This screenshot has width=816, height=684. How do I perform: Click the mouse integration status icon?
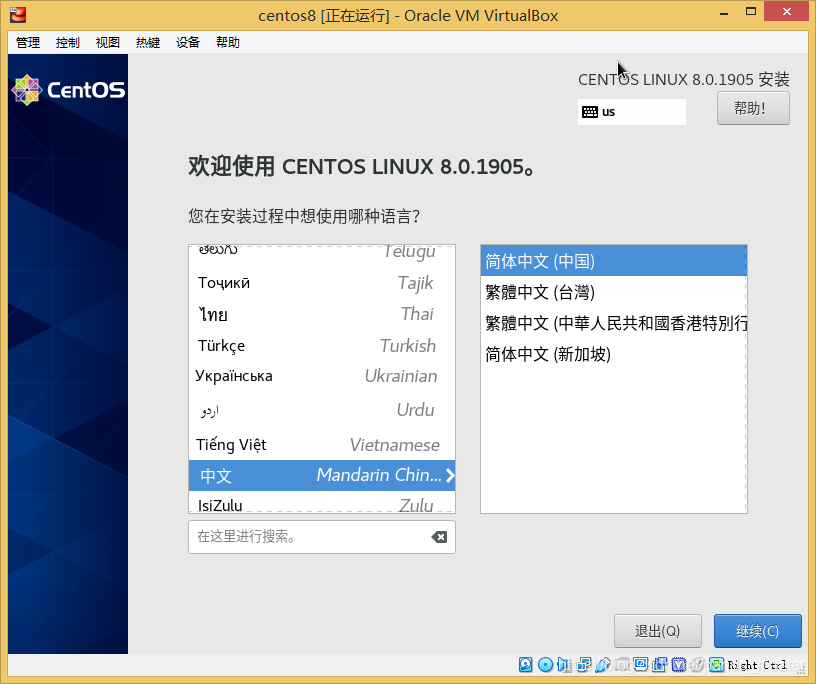(698, 665)
